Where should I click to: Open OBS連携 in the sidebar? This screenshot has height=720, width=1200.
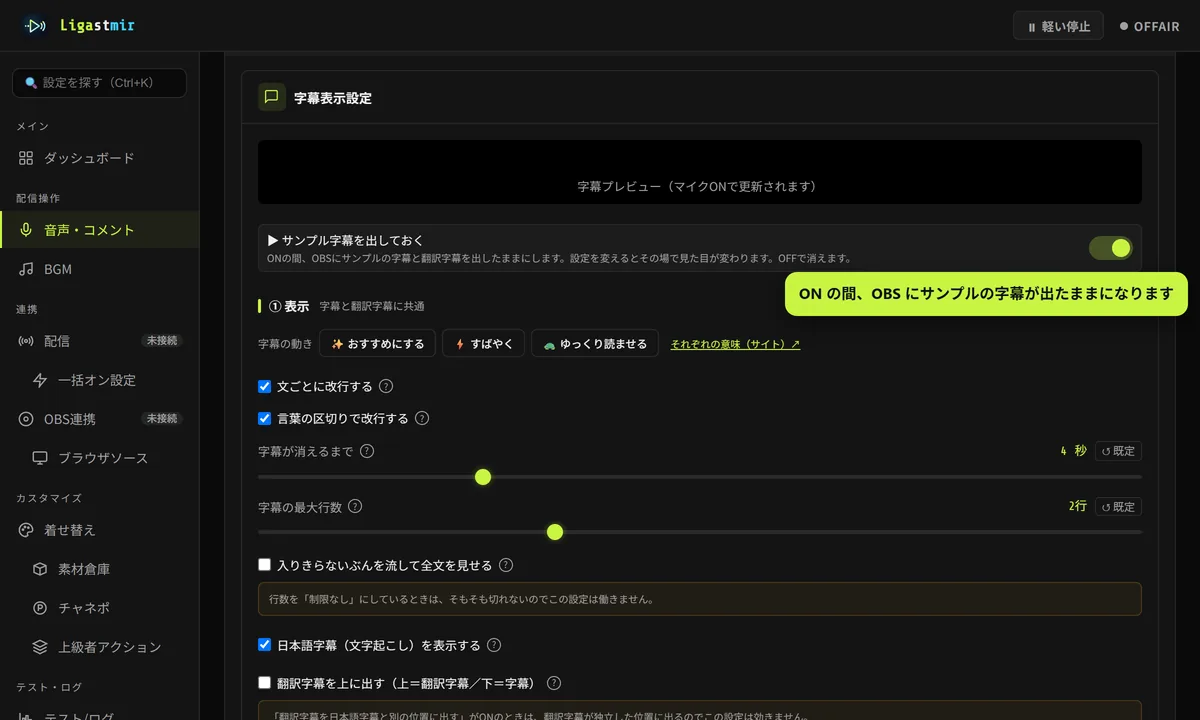99,419
